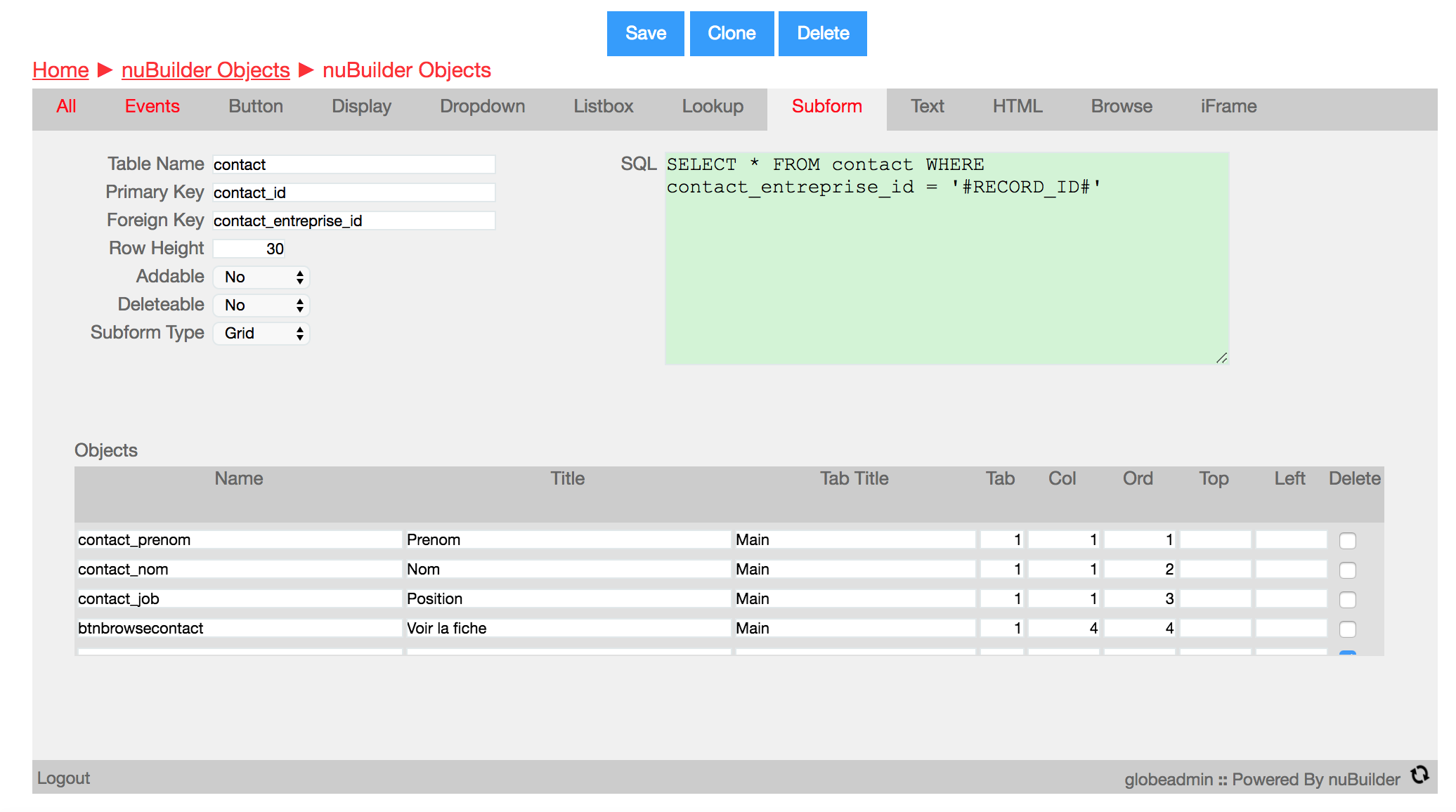Image resolution: width=1456 pixels, height=812 pixels.
Task: Click the contact_prenom name cell
Action: pos(240,539)
